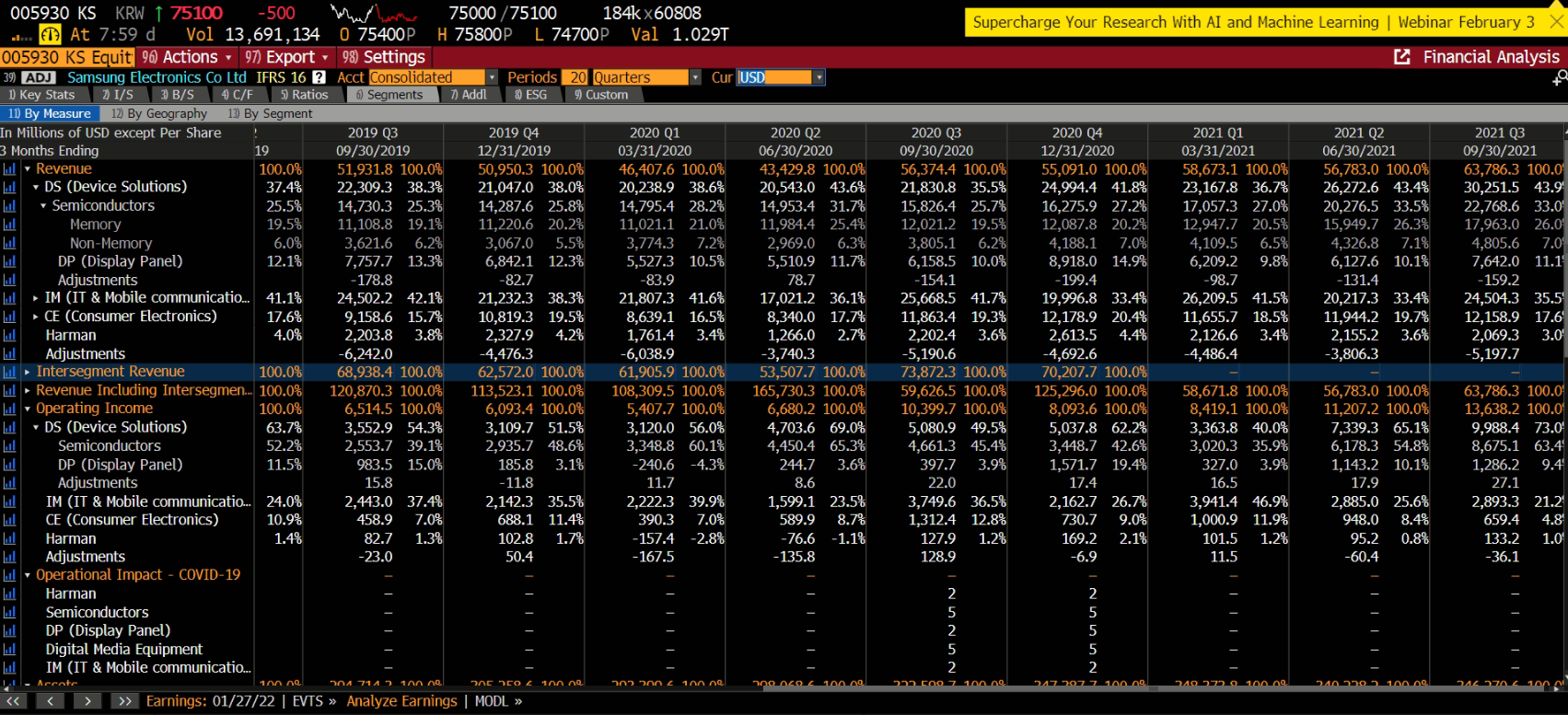Image resolution: width=1568 pixels, height=715 pixels.
Task: Click the 2021 Q1 column header
Action: point(1218,133)
